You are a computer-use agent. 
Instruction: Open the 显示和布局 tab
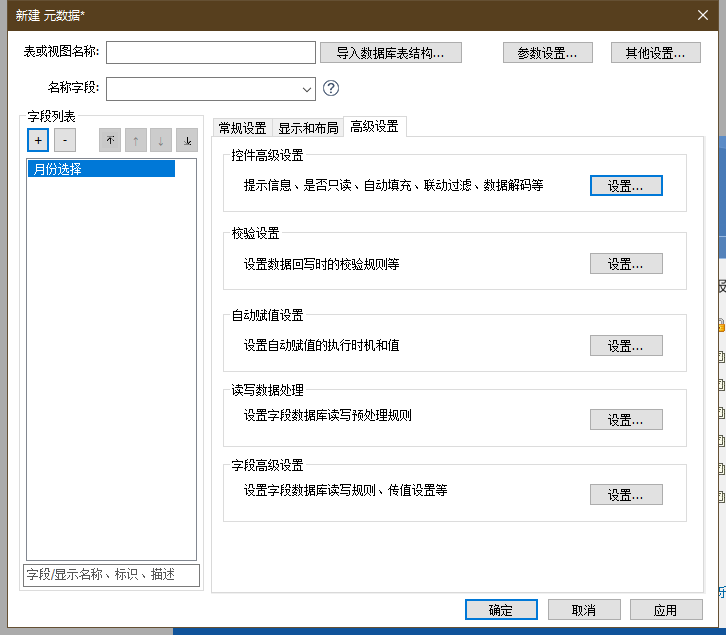tap(307, 128)
